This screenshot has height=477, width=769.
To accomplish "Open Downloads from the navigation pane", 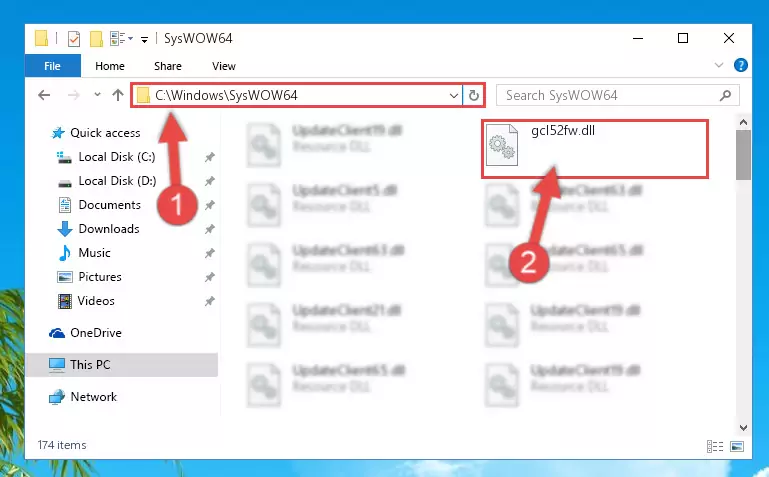I will [109, 229].
